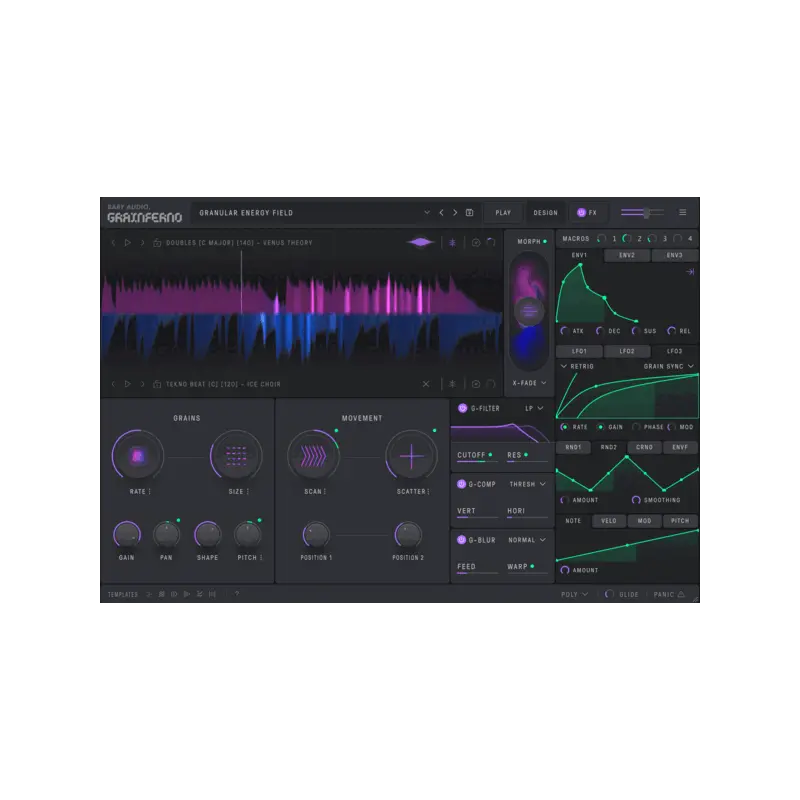
Task: Toggle the Cutoff modulation dot
Action: pyautogui.click(x=490, y=455)
